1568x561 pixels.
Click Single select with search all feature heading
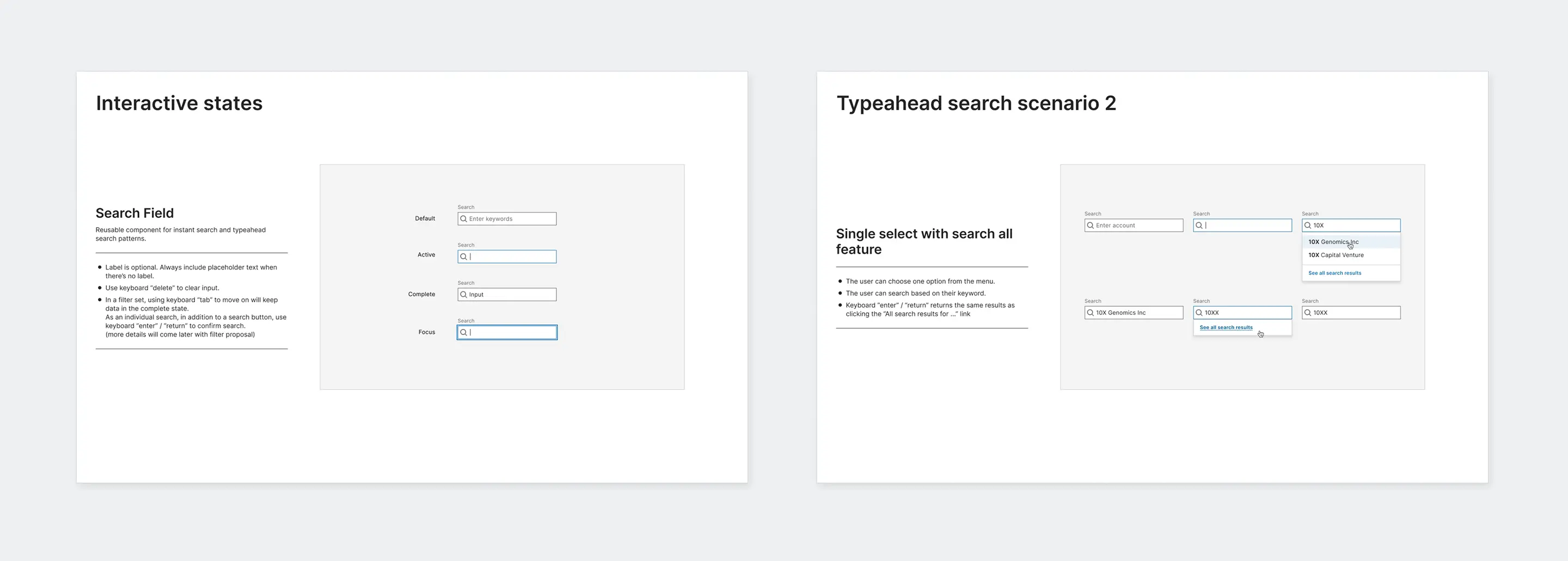[x=924, y=241]
